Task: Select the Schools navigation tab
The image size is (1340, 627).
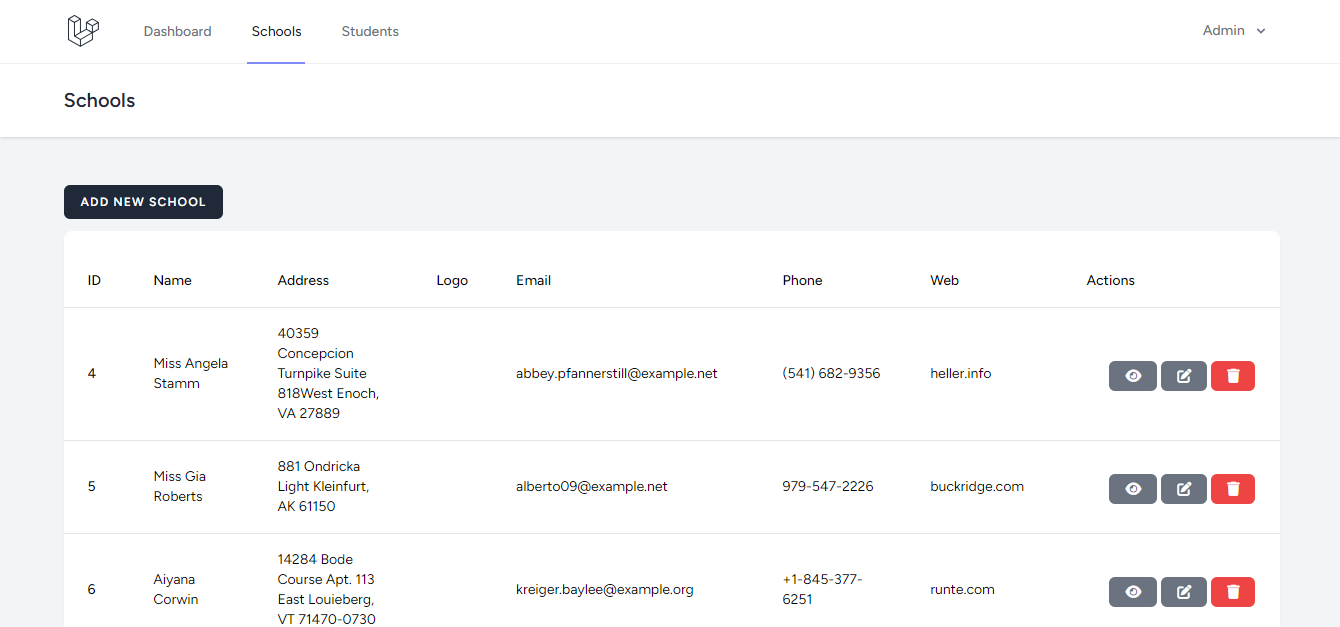Action: tap(276, 31)
